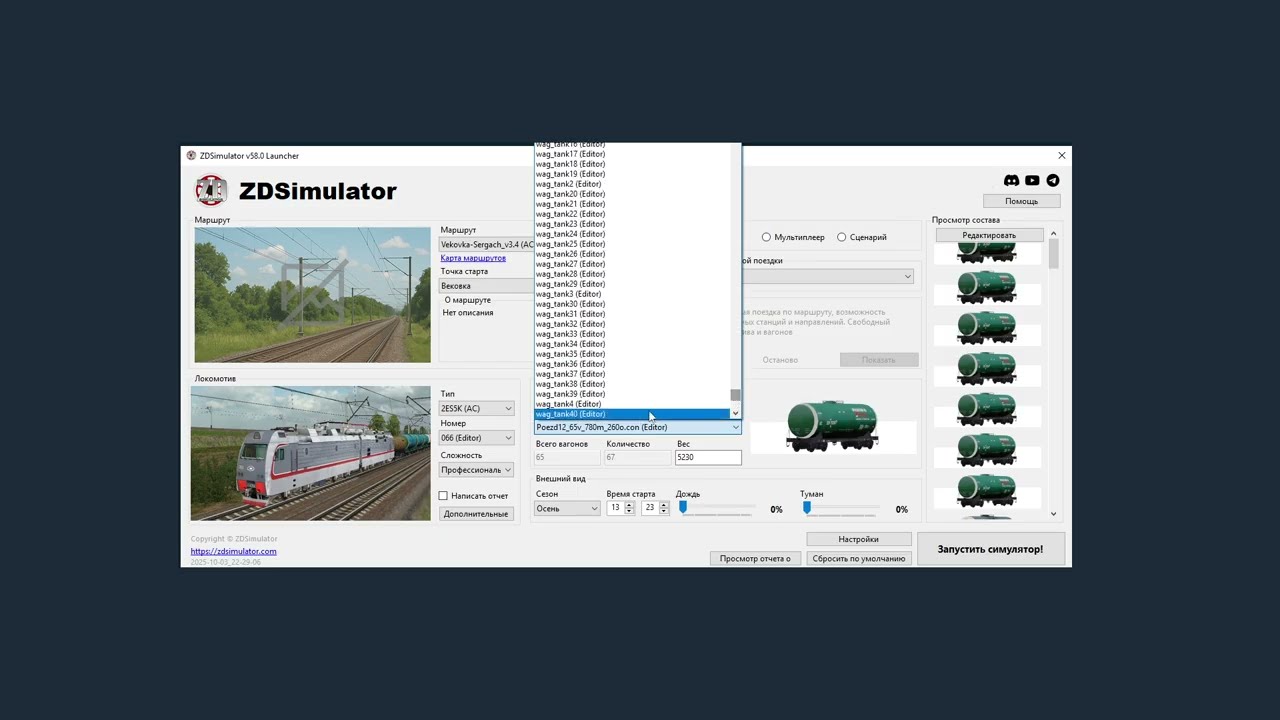
Task: Choose wag_tank2 (Editor) in list
Action: click(632, 184)
